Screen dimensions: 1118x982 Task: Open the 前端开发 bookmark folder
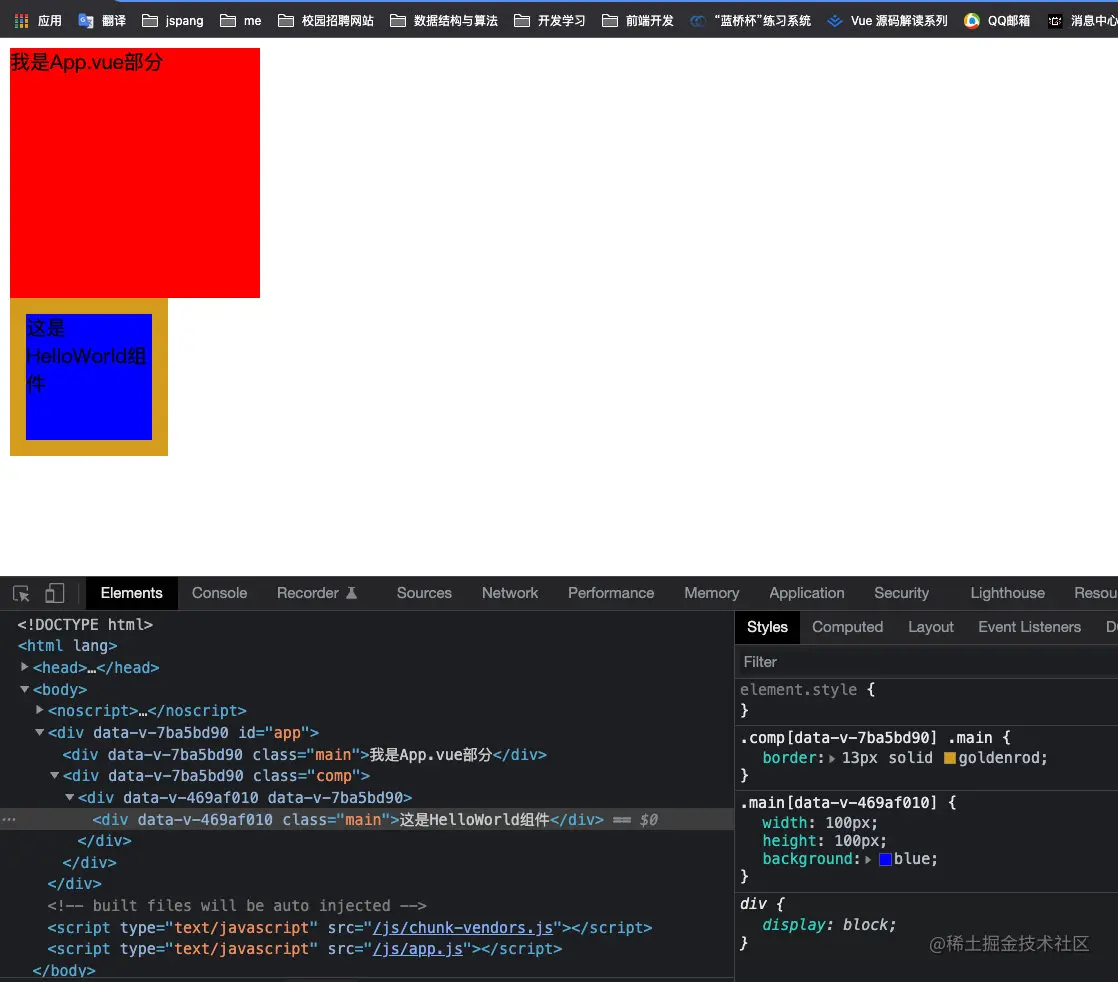[638, 21]
